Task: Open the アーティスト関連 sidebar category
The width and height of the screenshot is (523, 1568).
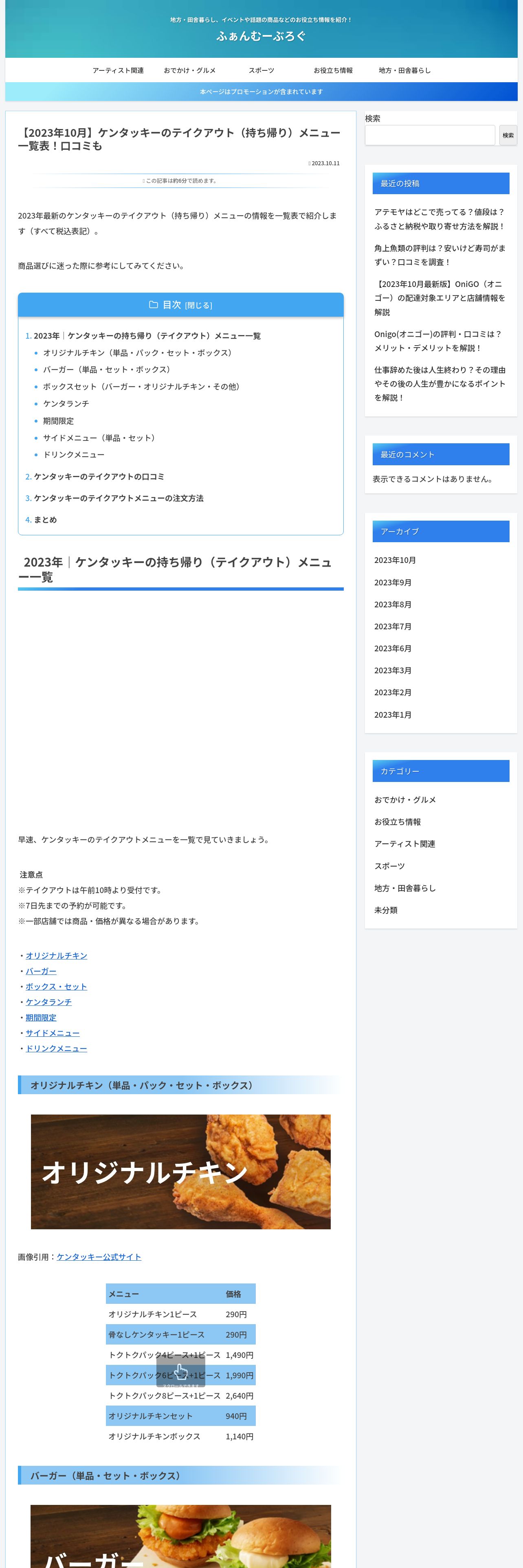Action: pyautogui.click(x=405, y=844)
